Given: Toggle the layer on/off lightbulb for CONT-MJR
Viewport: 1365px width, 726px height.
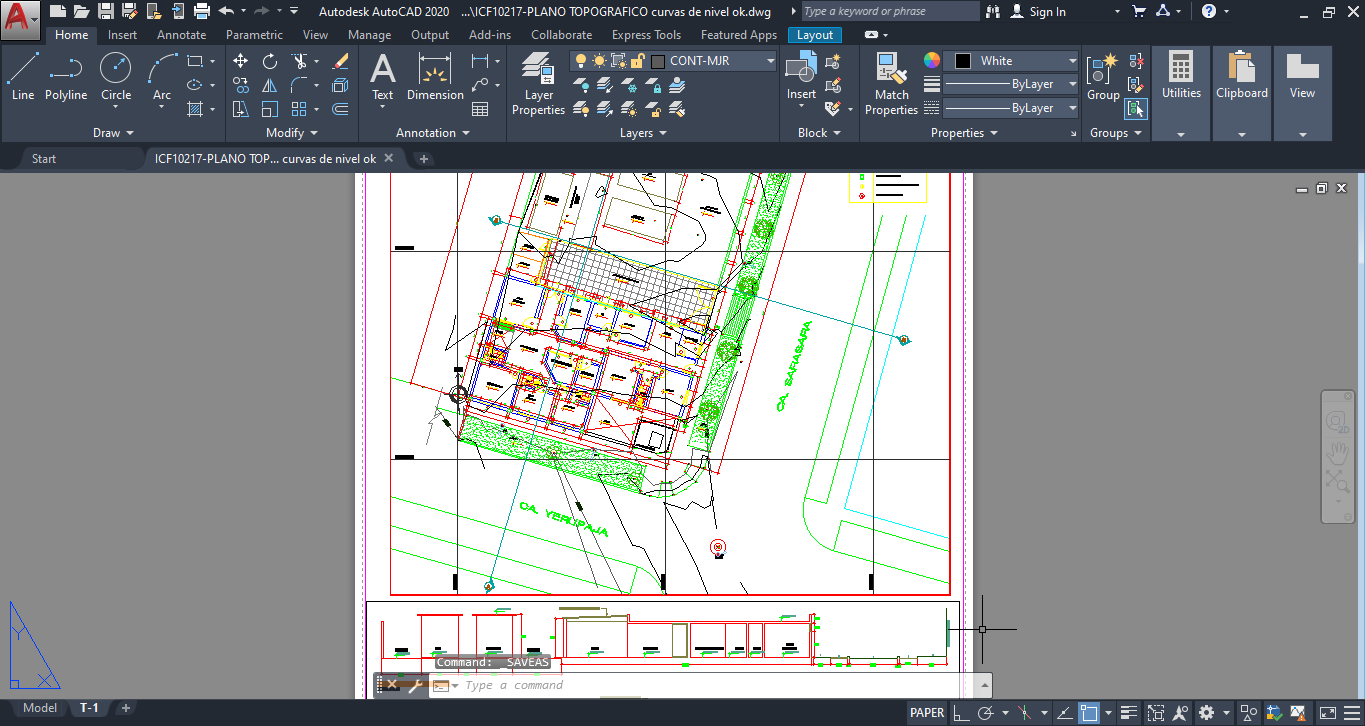Looking at the screenshot, I should tap(581, 61).
